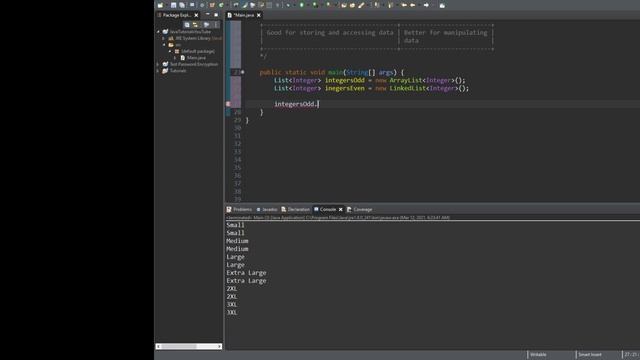The height and width of the screenshot is (360, 640).
Task: Click the 'Smart Insert' status bar entry
Action: (x=590, y=355)
